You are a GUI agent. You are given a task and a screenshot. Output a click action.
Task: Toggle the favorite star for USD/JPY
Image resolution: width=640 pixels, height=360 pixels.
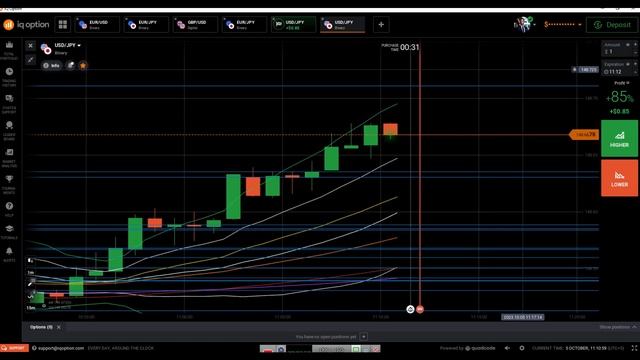[83, 65]
